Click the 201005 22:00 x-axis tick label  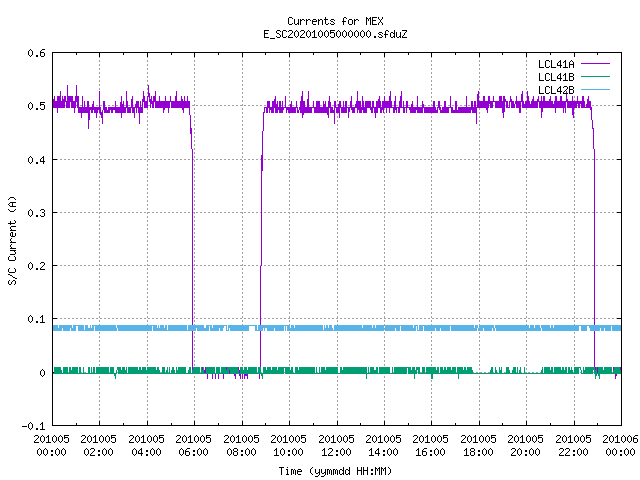573,445
